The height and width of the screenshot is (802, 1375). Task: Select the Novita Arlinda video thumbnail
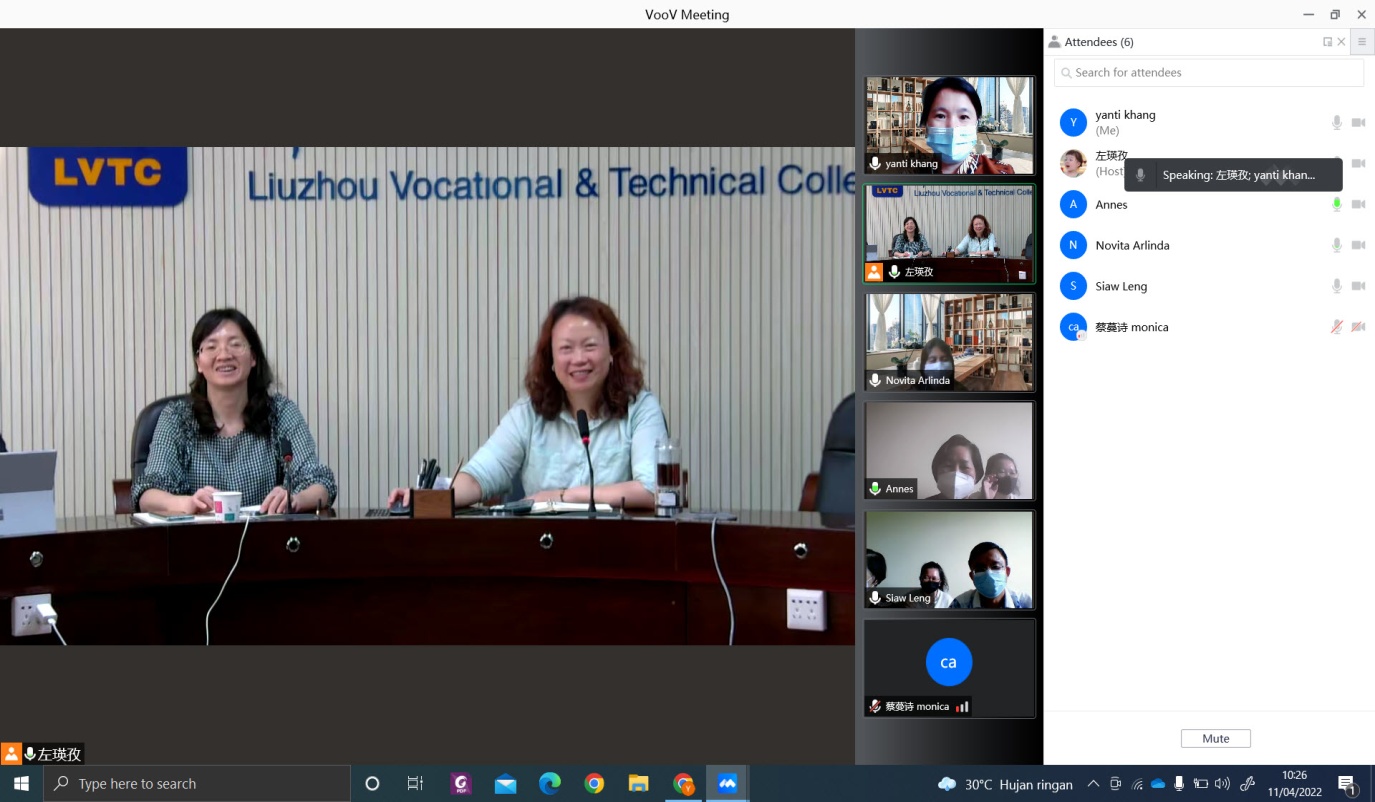tap(949, 342)
